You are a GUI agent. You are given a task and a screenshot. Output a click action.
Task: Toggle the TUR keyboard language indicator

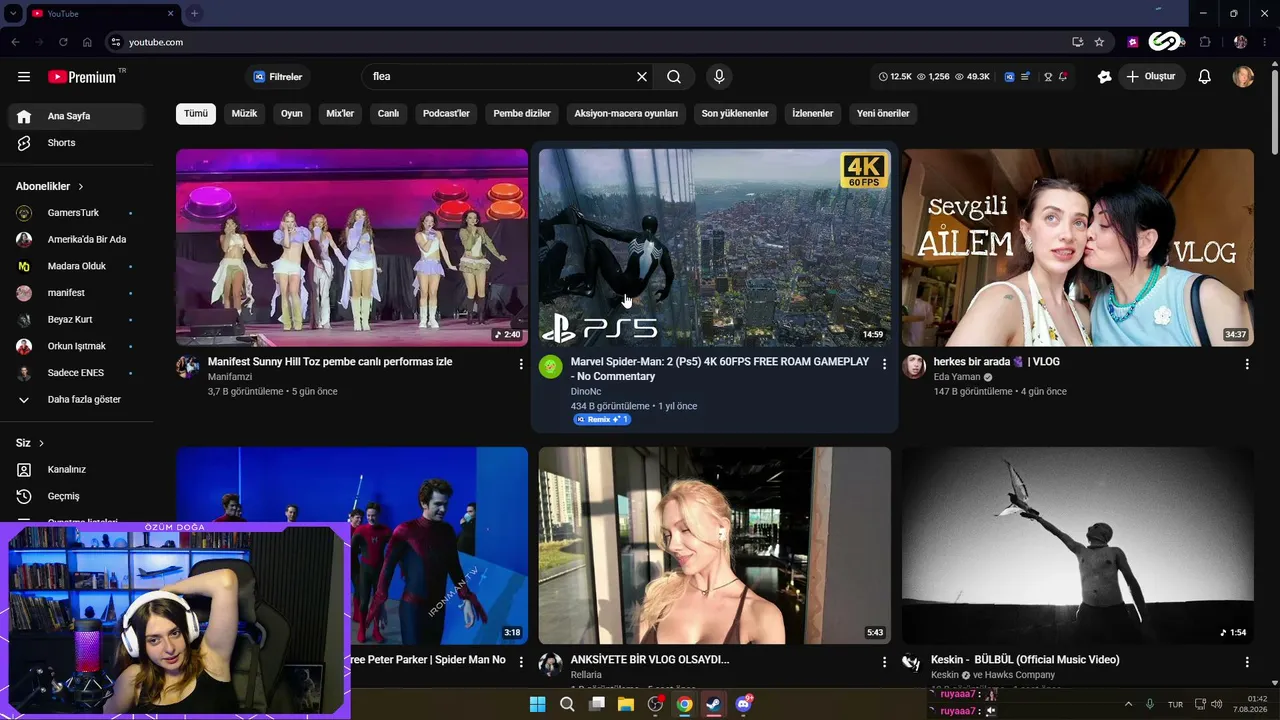[1175, 704]
